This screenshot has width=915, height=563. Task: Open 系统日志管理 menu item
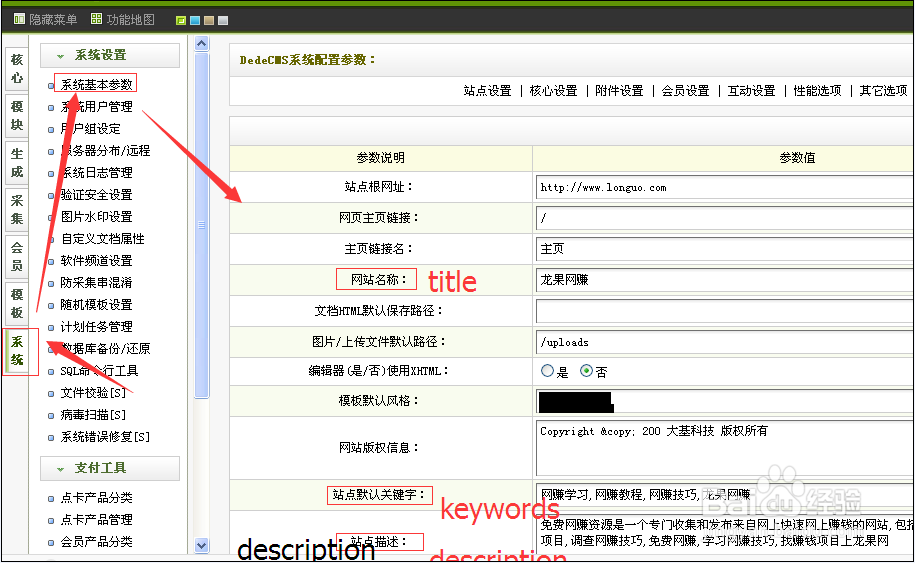pos(97,173)
